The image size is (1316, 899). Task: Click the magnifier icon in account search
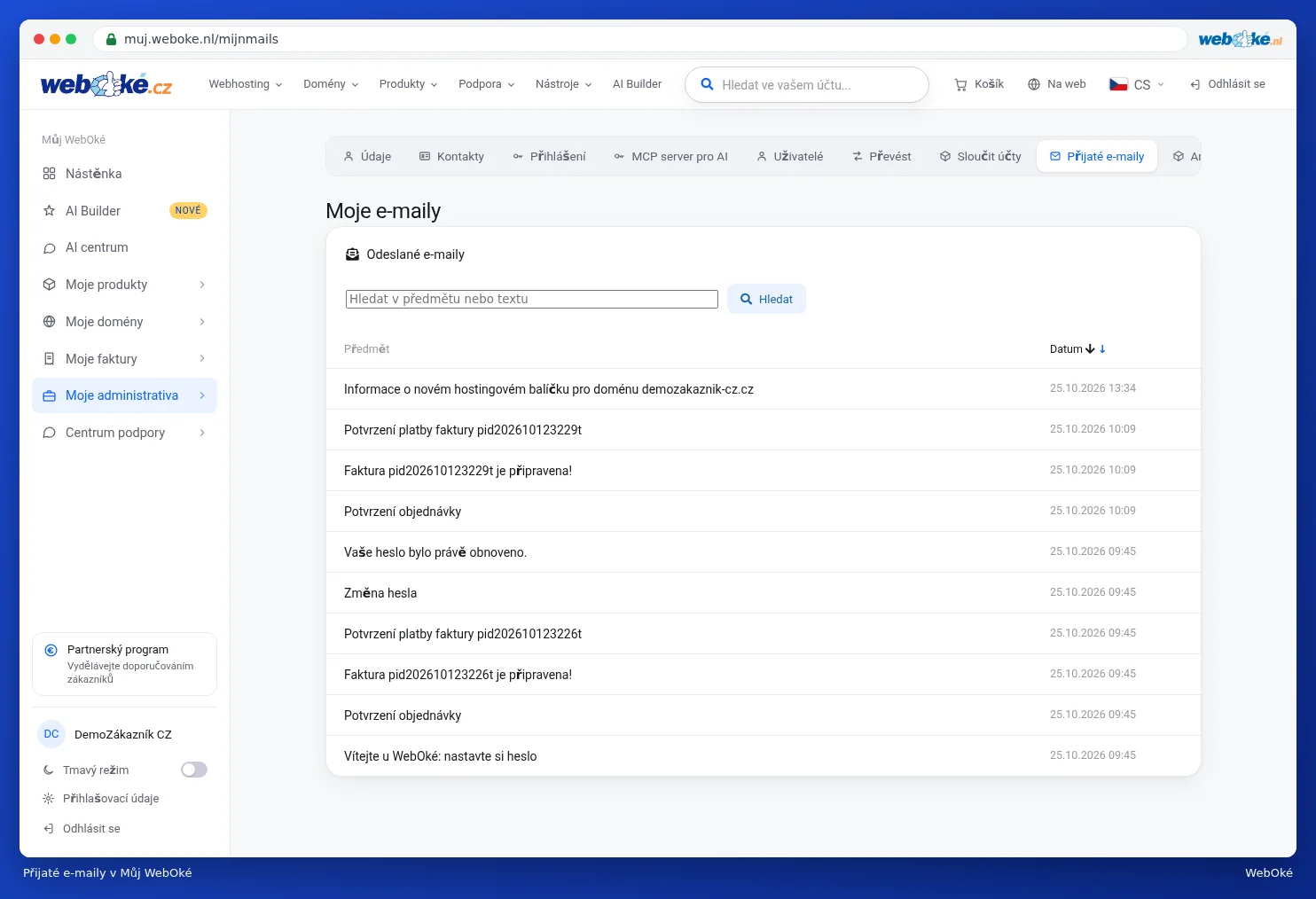point(707,84)
